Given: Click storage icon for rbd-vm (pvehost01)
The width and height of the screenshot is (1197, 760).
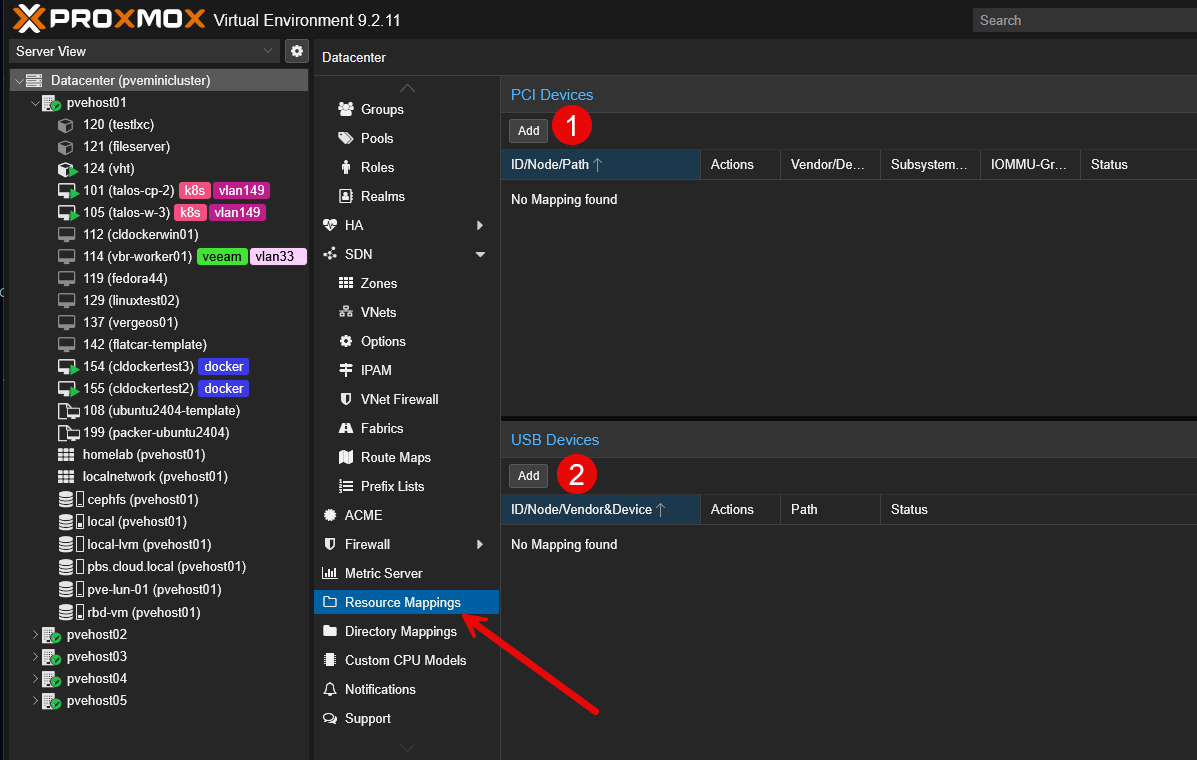Looking at the screenshot, I should 70,612.
